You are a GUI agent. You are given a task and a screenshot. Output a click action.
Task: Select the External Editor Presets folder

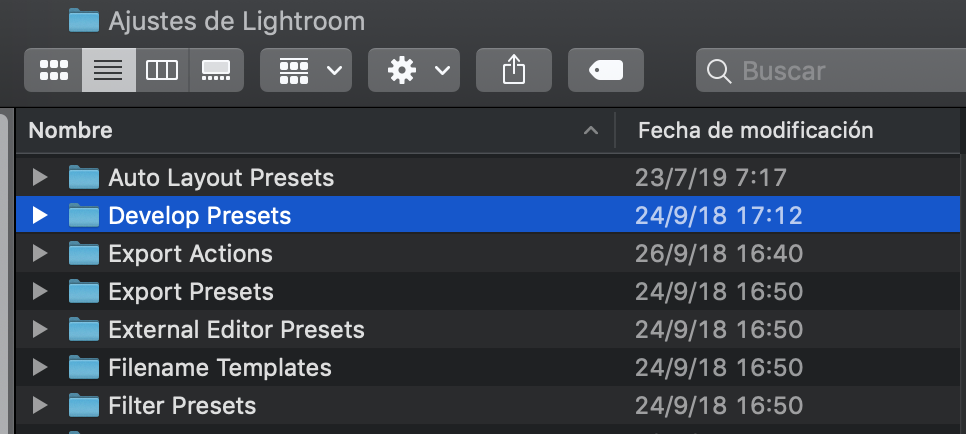[x=488, y=330]
